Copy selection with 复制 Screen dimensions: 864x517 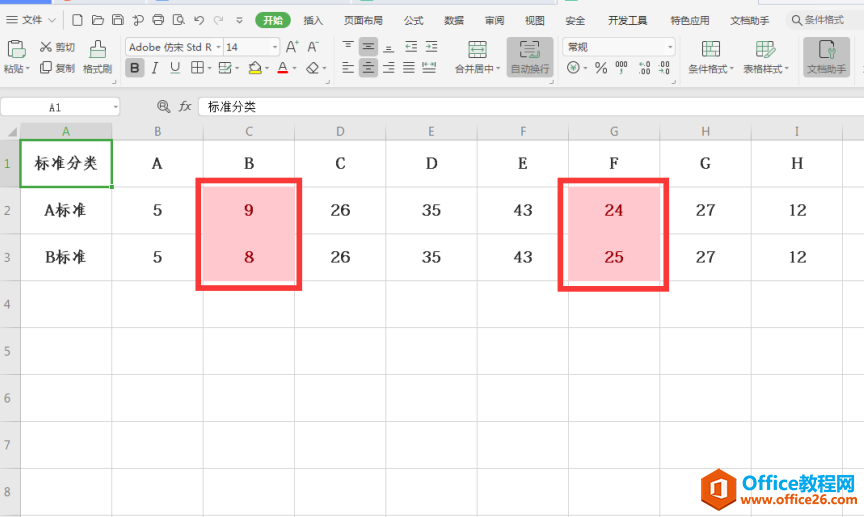57,68
